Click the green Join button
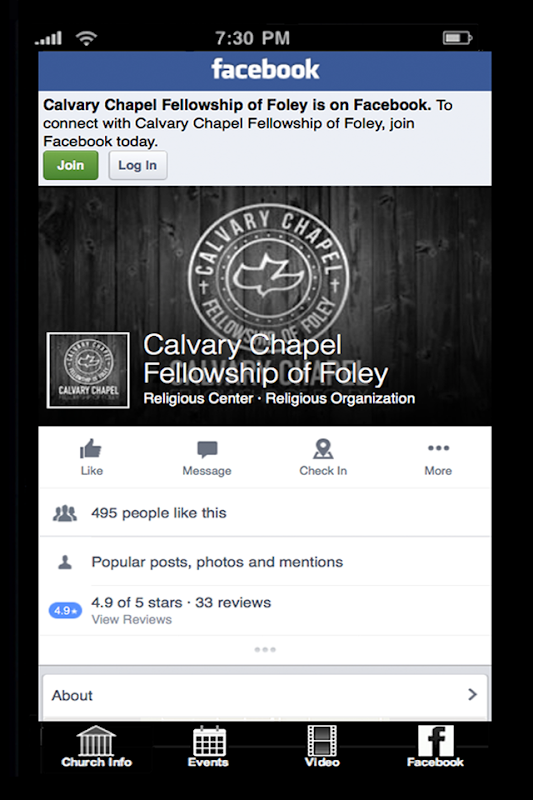Screen dimensions: 533x800 [70, 165]
